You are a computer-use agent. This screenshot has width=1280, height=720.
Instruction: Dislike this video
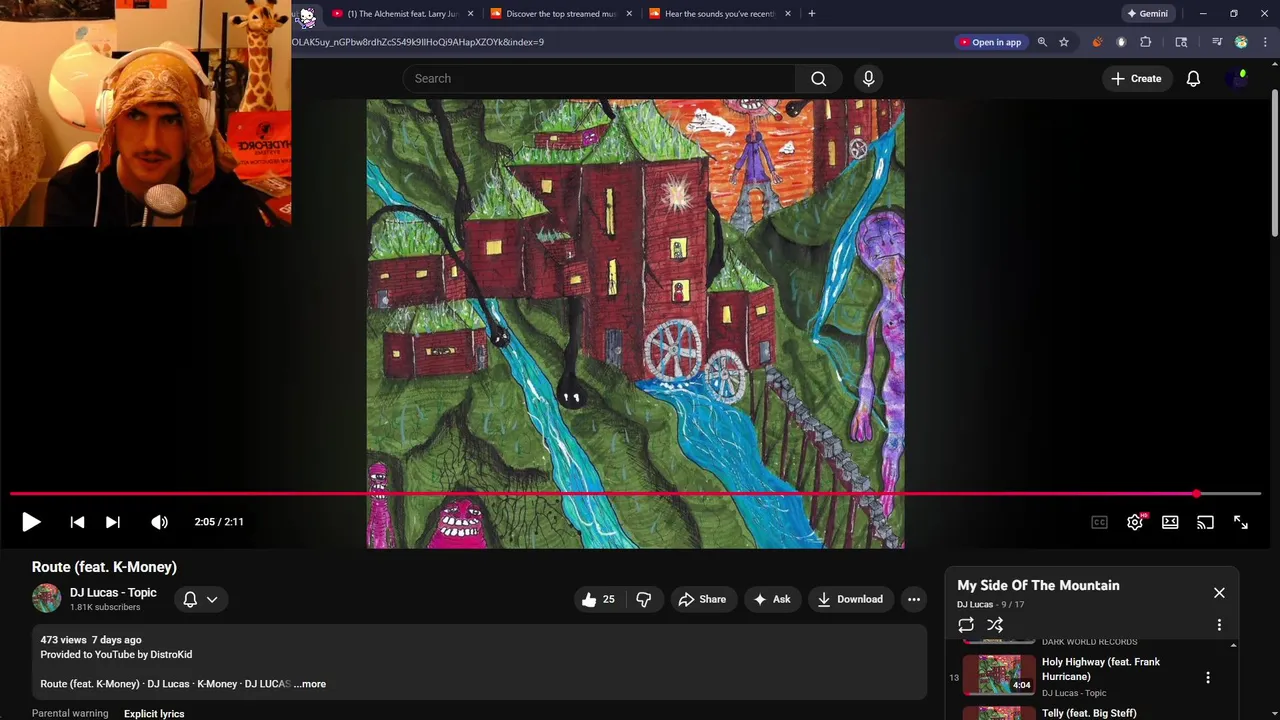point(644,599)
